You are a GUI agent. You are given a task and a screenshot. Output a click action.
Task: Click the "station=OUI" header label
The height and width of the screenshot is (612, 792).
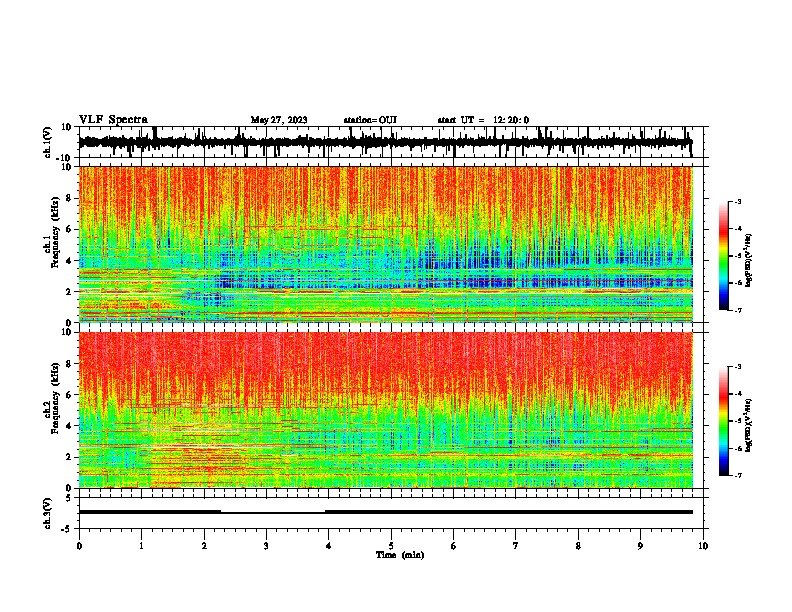(370, 120)
